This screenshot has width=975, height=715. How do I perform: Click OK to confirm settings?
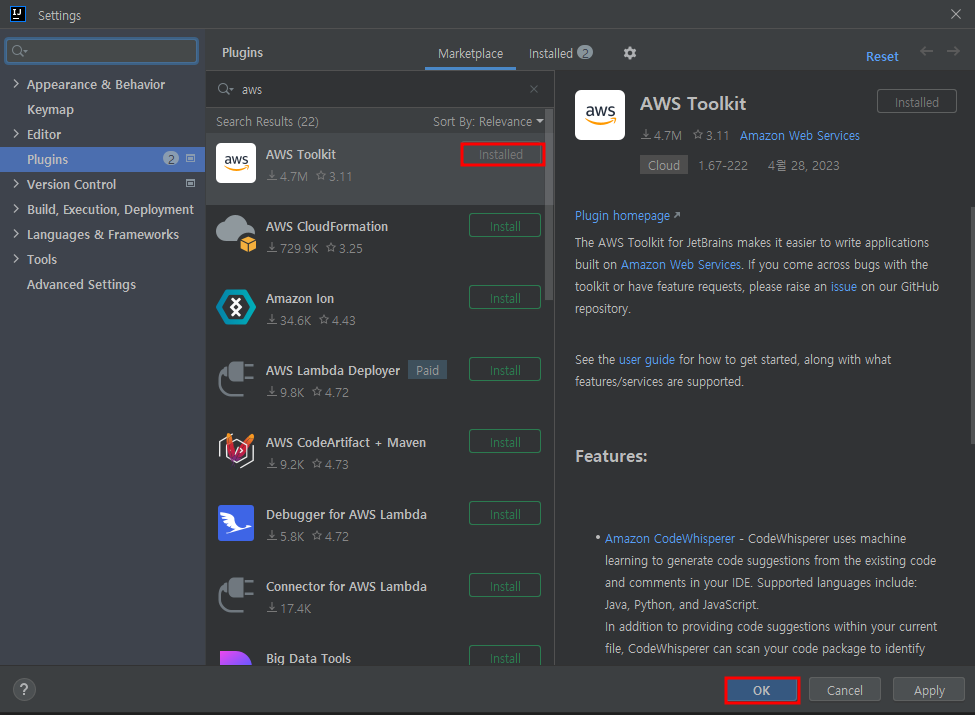point(762,690)
